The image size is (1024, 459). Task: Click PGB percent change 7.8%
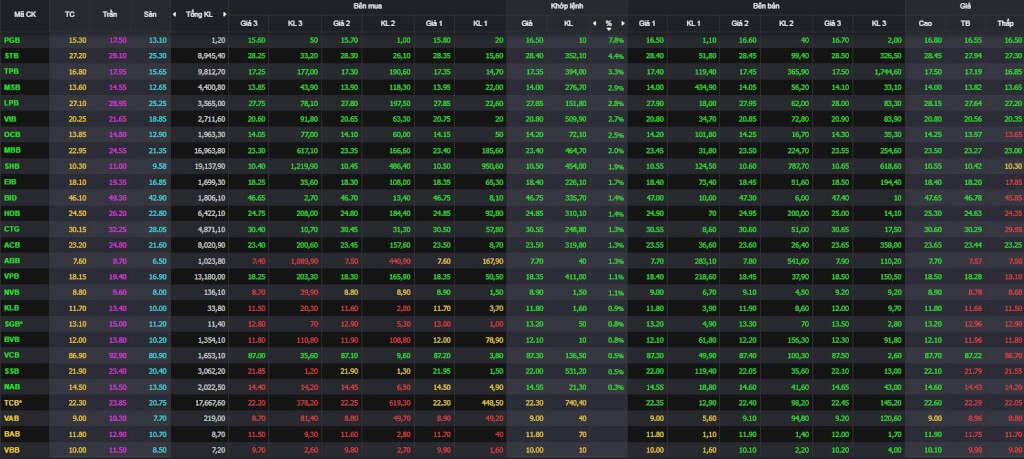tap(616, 40)
